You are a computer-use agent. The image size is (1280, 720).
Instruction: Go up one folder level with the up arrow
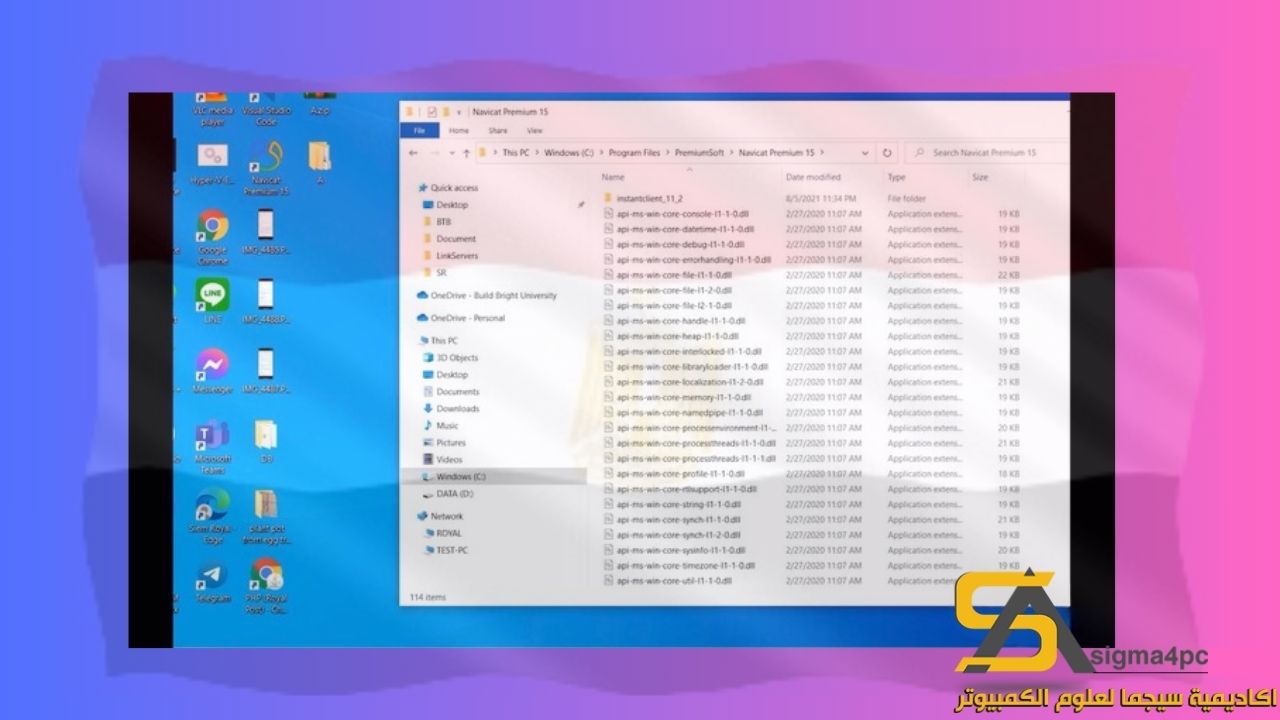pyautogui.click(x=466, y=153)
